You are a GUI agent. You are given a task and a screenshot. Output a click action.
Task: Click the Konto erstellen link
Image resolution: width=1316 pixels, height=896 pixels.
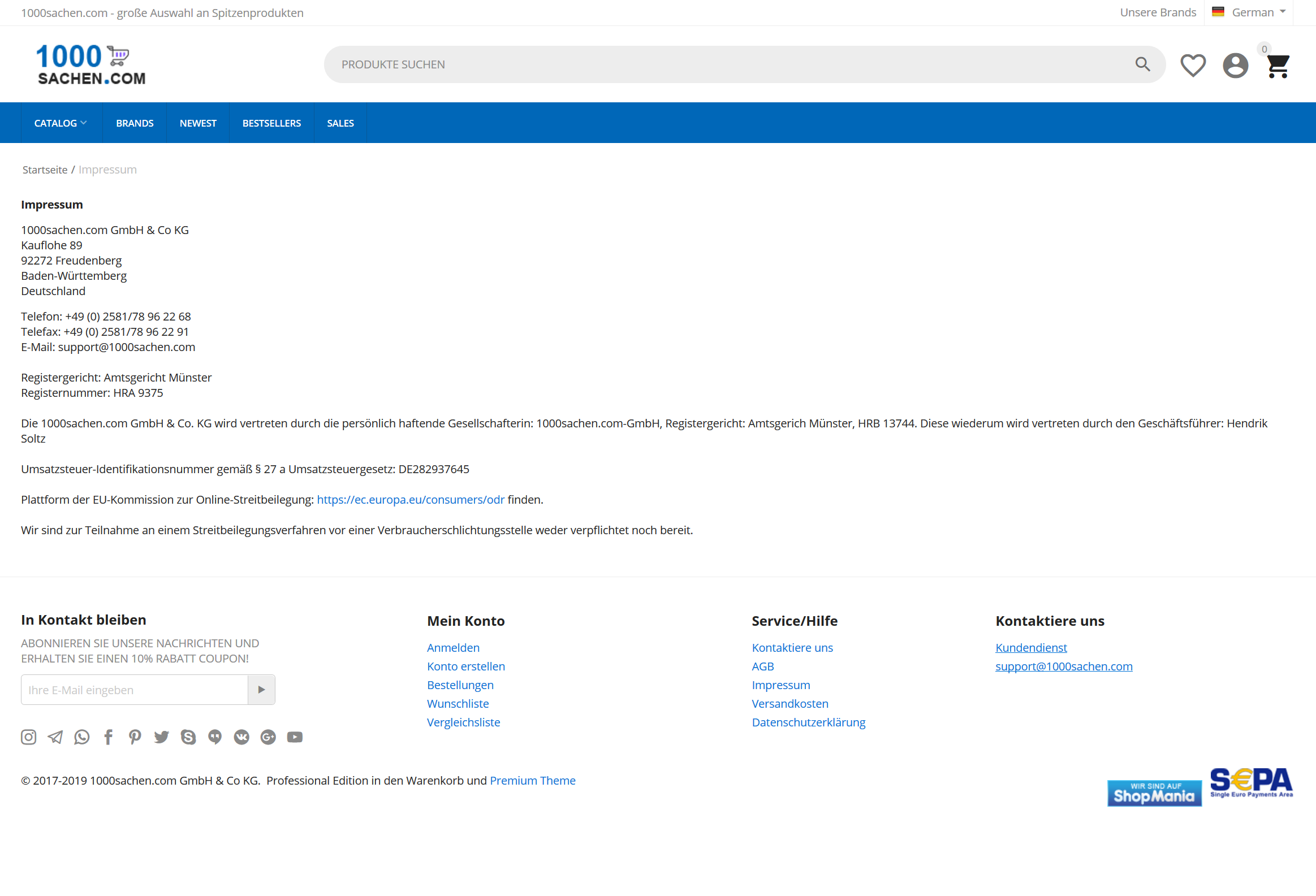point(466,666)
